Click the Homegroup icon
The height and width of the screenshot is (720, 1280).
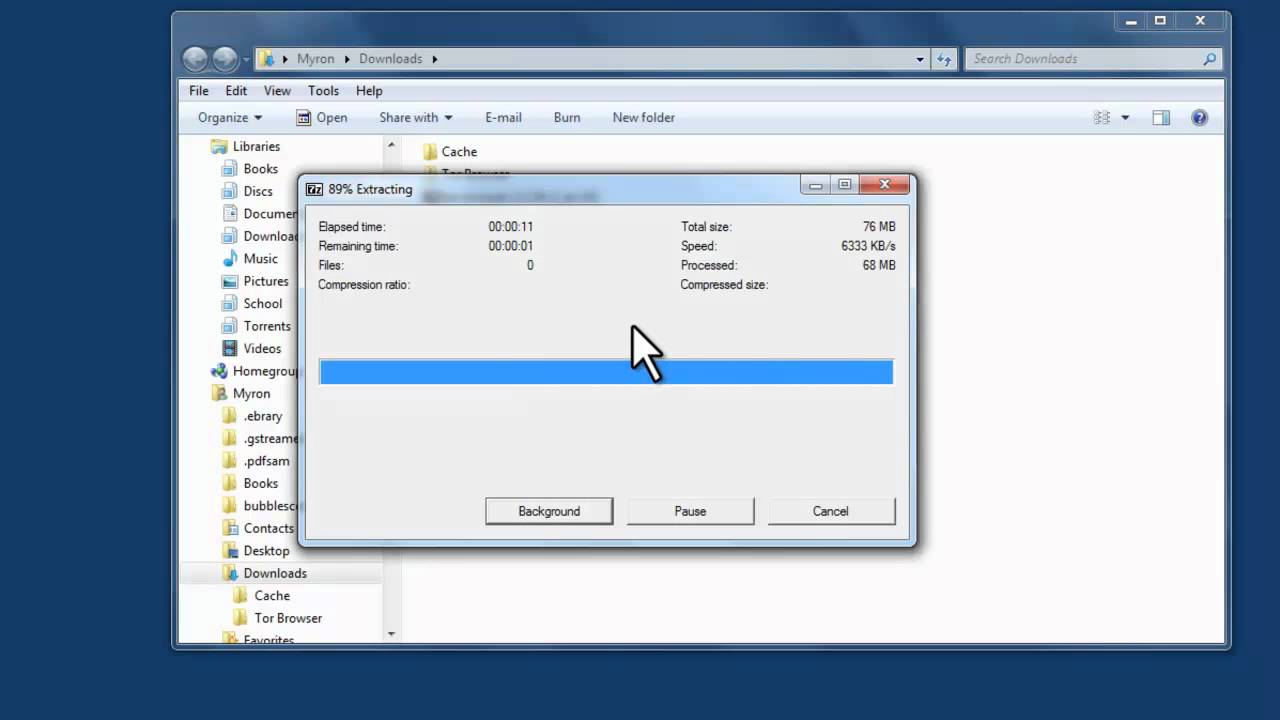[x=219, y=371]
